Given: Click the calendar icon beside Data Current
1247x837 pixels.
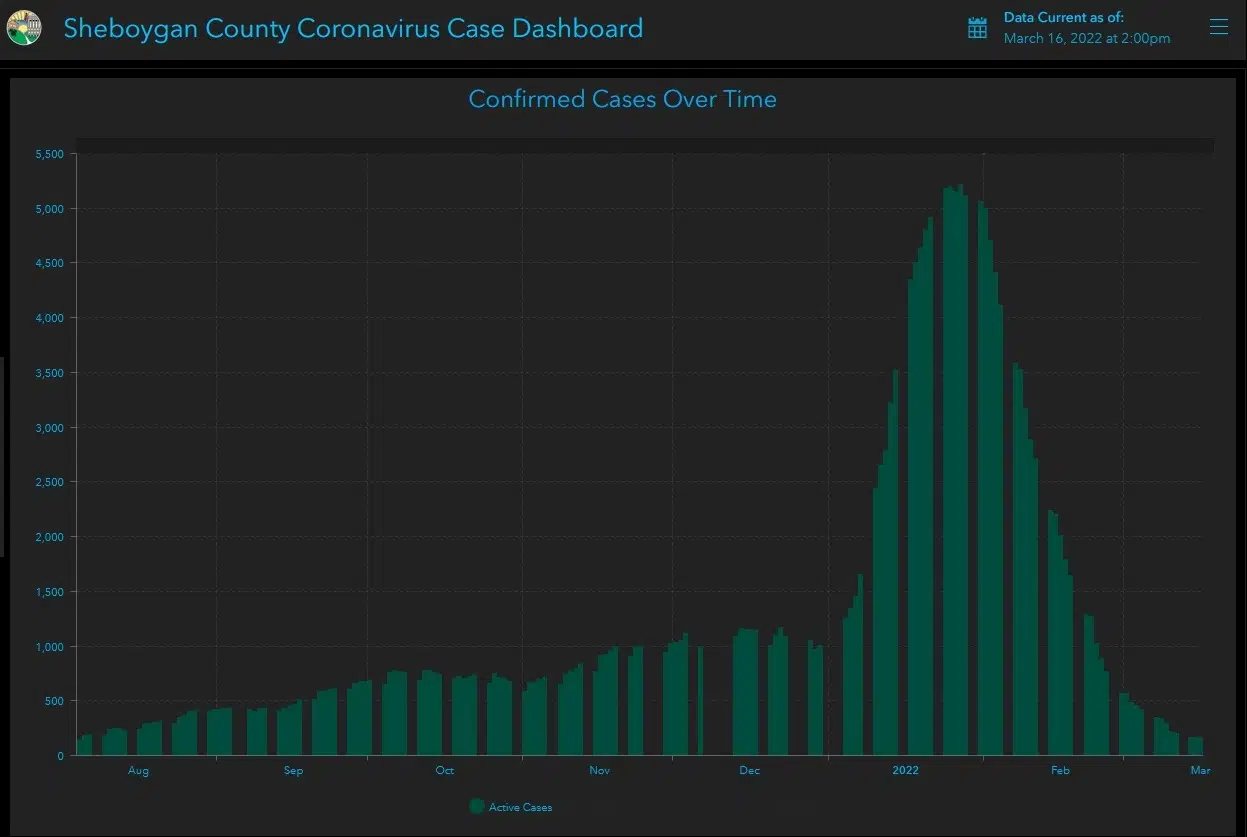Looking at the screenshot, I should [x=977, y=28].
